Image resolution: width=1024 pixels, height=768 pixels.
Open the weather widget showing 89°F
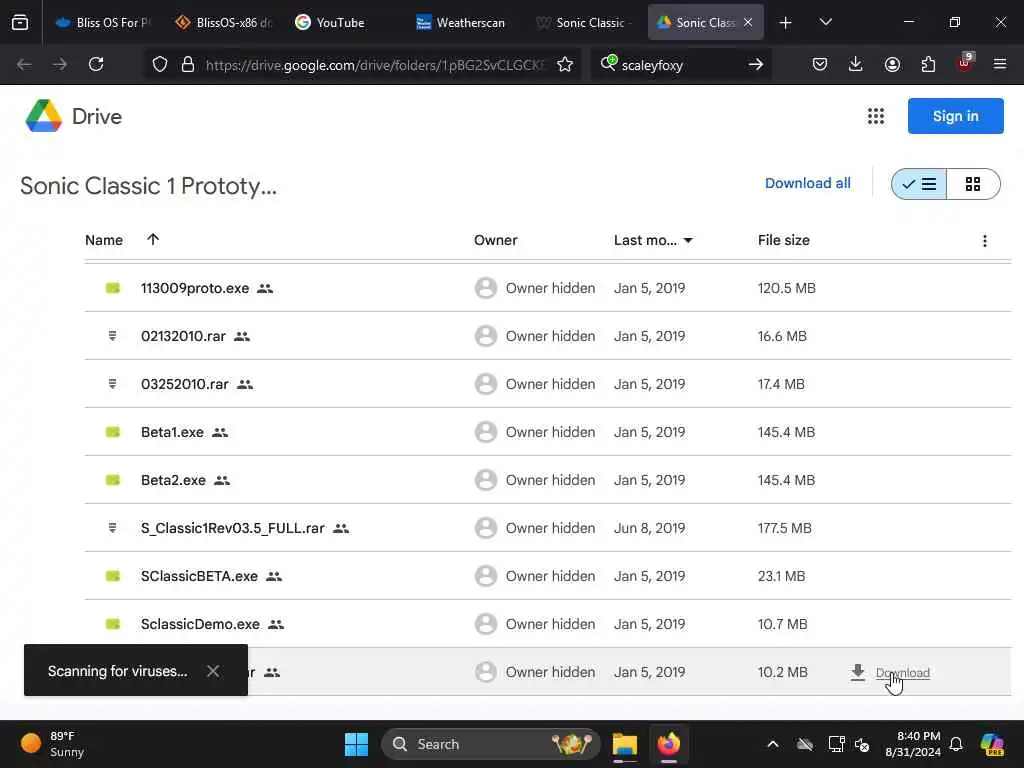(54, 744)
